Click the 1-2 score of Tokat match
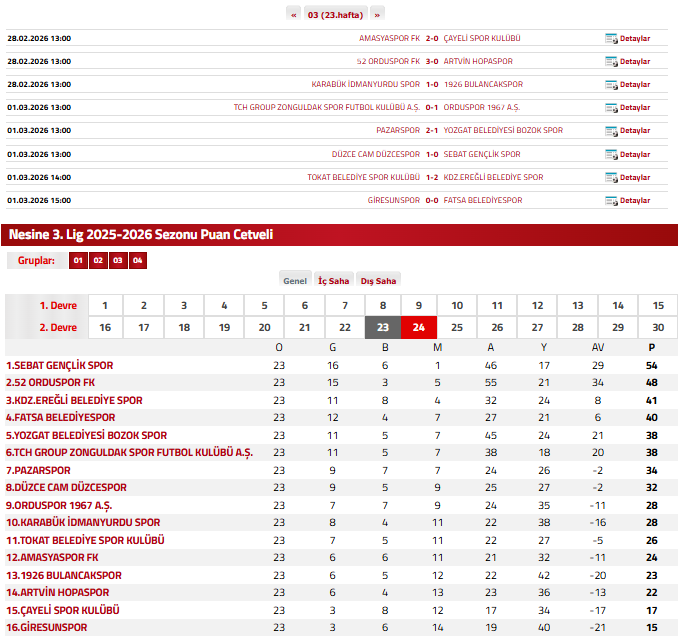This screenshot has width=678, height=637. pyautogui.click(x=432, y=177)
